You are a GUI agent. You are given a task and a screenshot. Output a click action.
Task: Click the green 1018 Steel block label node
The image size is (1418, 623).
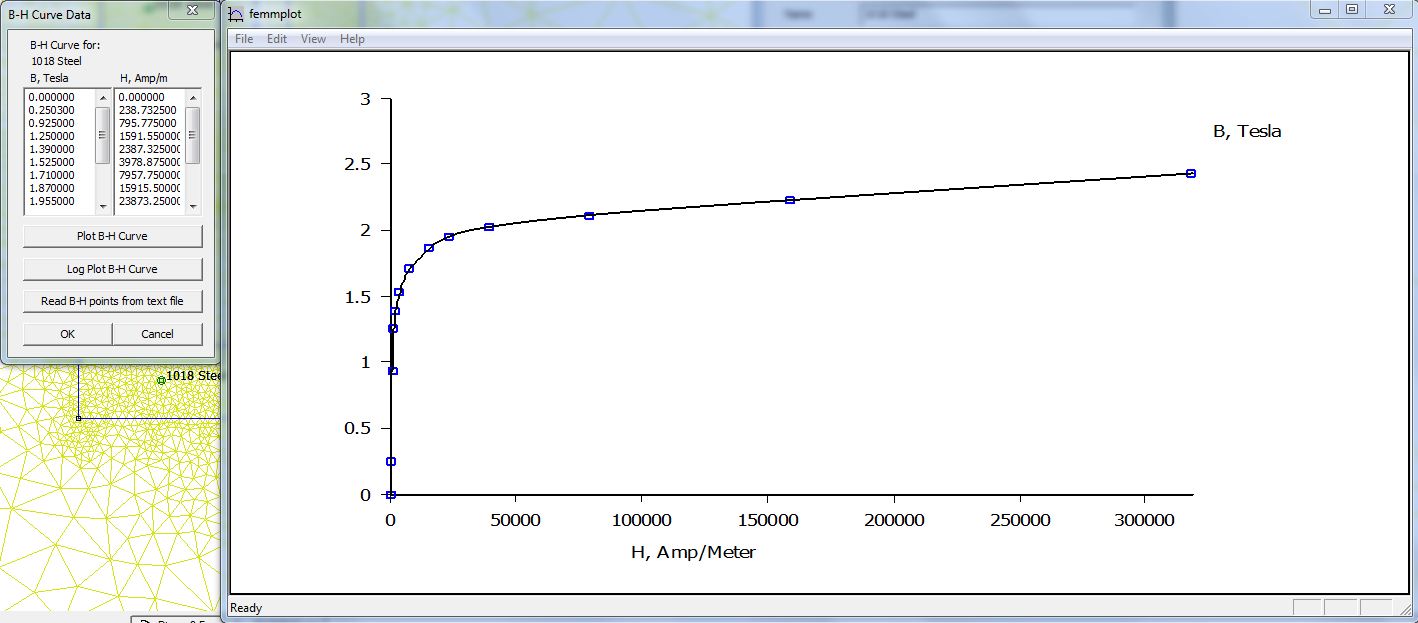(161, 380)
